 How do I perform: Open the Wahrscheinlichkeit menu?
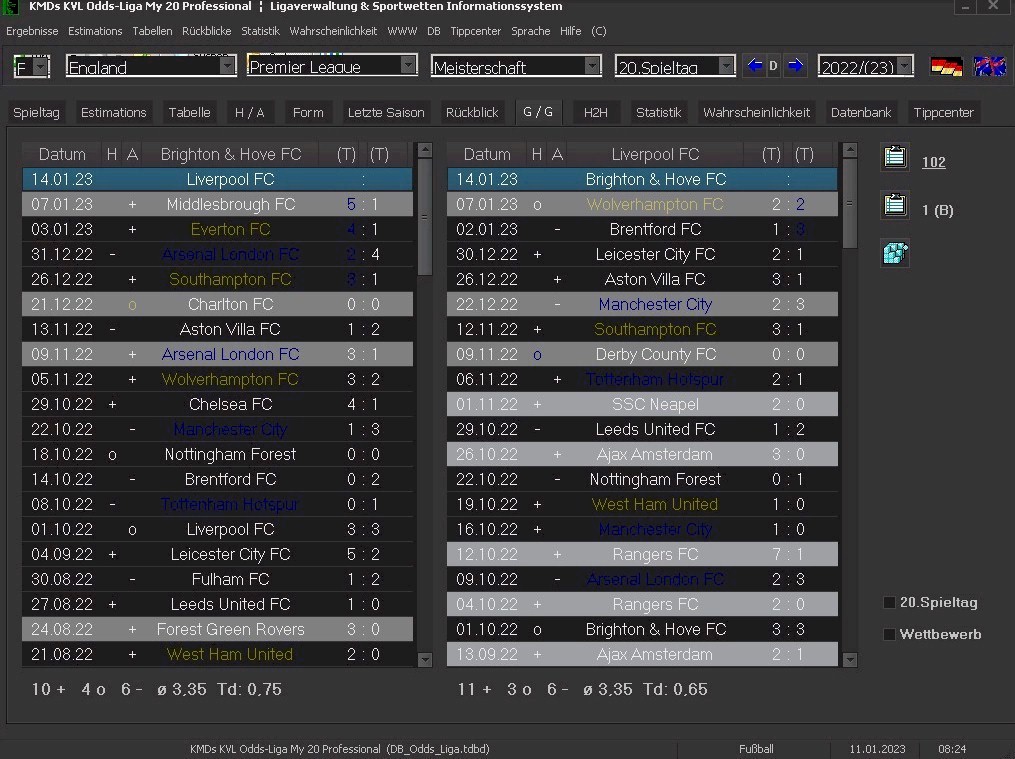(x=333, y=31)
